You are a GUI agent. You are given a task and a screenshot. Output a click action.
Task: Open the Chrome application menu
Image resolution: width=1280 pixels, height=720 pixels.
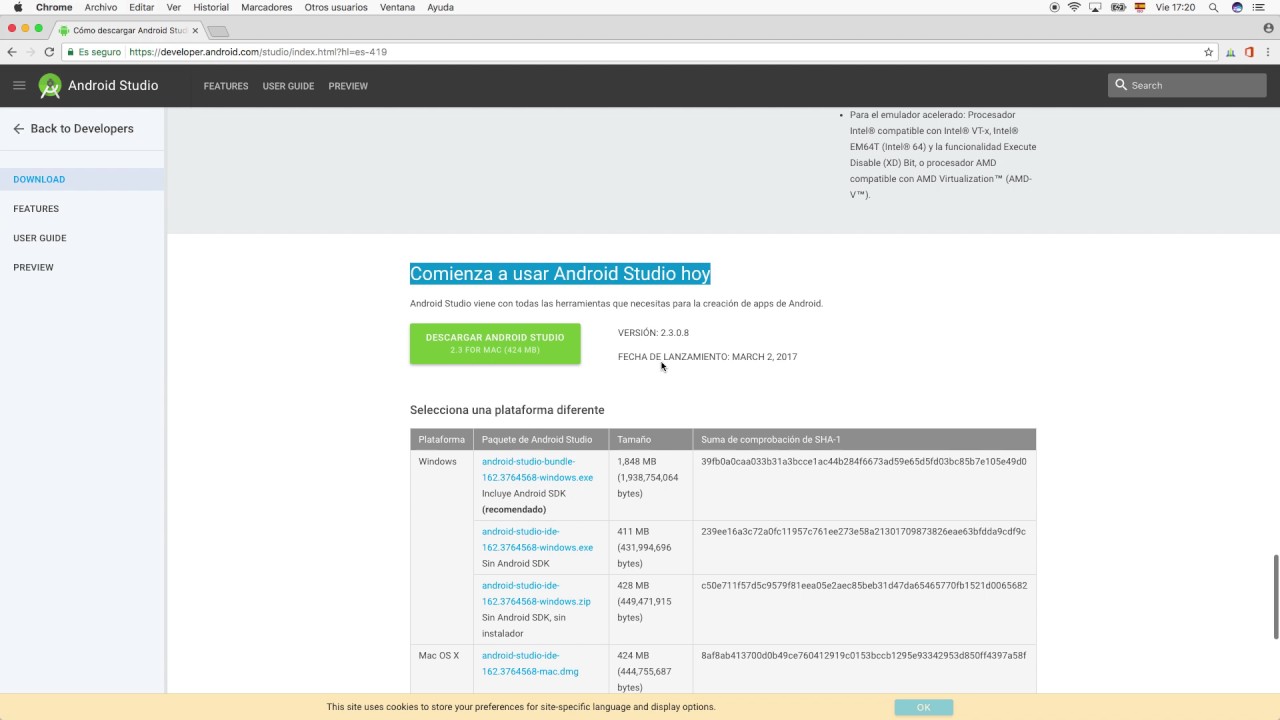tap(54, 7)
